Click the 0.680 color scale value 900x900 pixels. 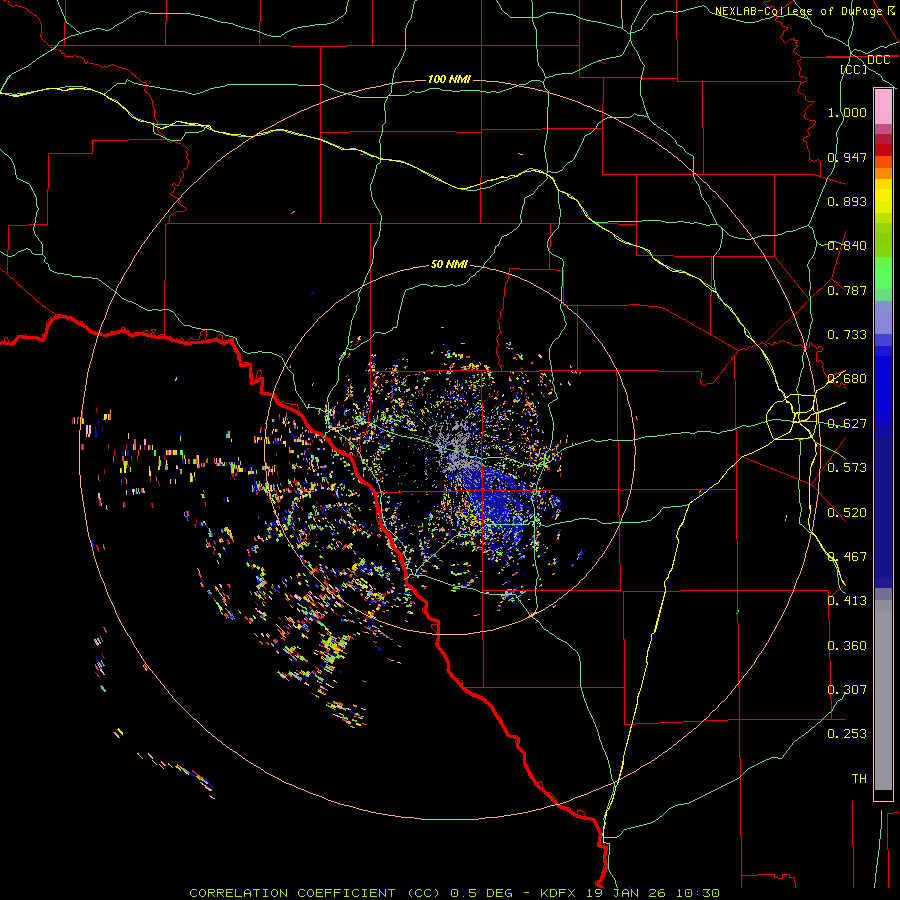847,379
